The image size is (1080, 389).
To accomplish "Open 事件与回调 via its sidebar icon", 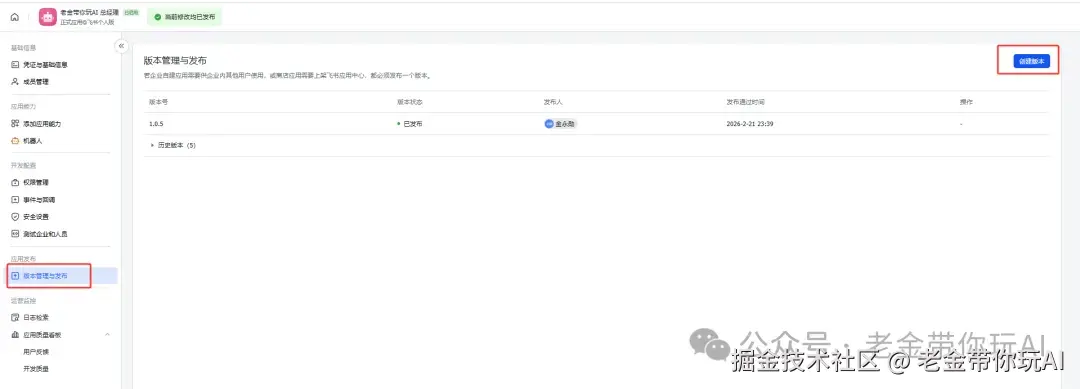I will [x=15, y=200].
